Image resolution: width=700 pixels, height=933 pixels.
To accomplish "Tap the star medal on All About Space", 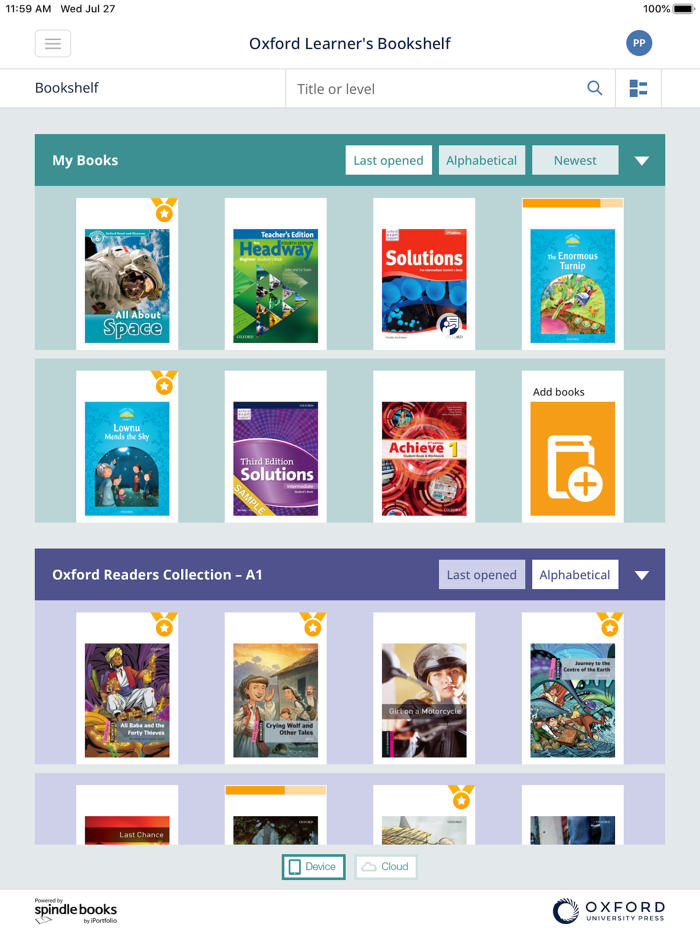I will click(164, 210).
